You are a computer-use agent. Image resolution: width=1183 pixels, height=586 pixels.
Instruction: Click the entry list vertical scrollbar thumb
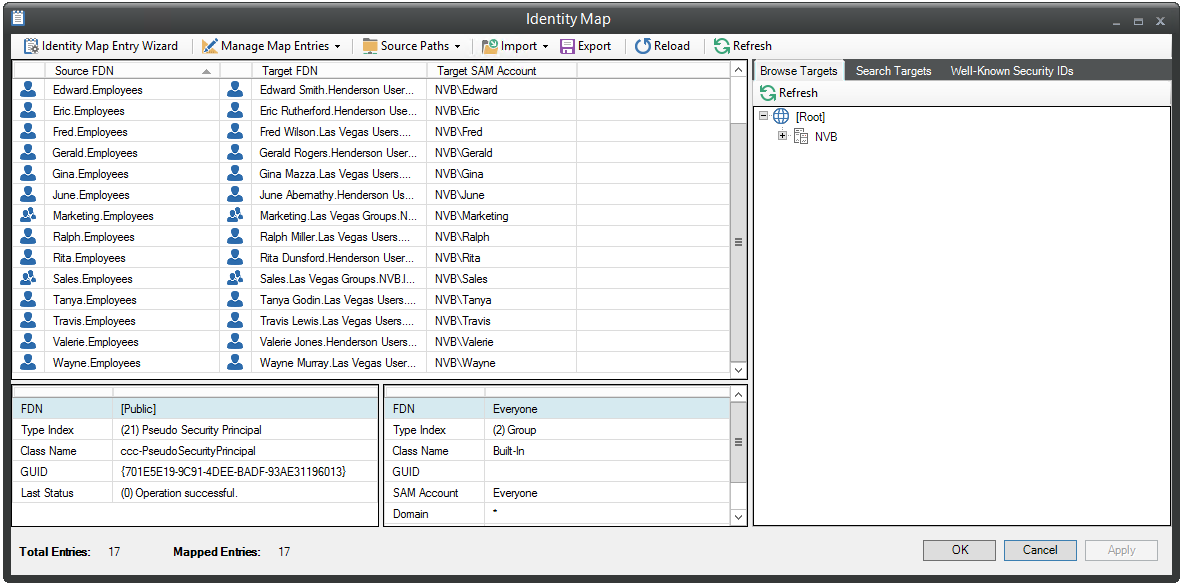coord(739,241)
